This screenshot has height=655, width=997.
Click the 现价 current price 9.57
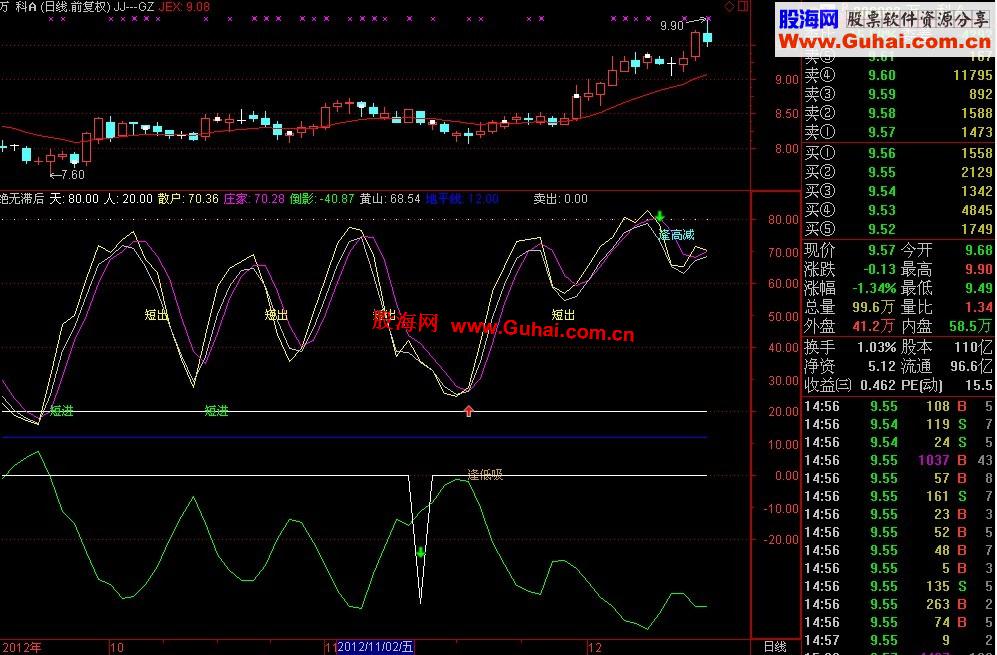(882, 250)
